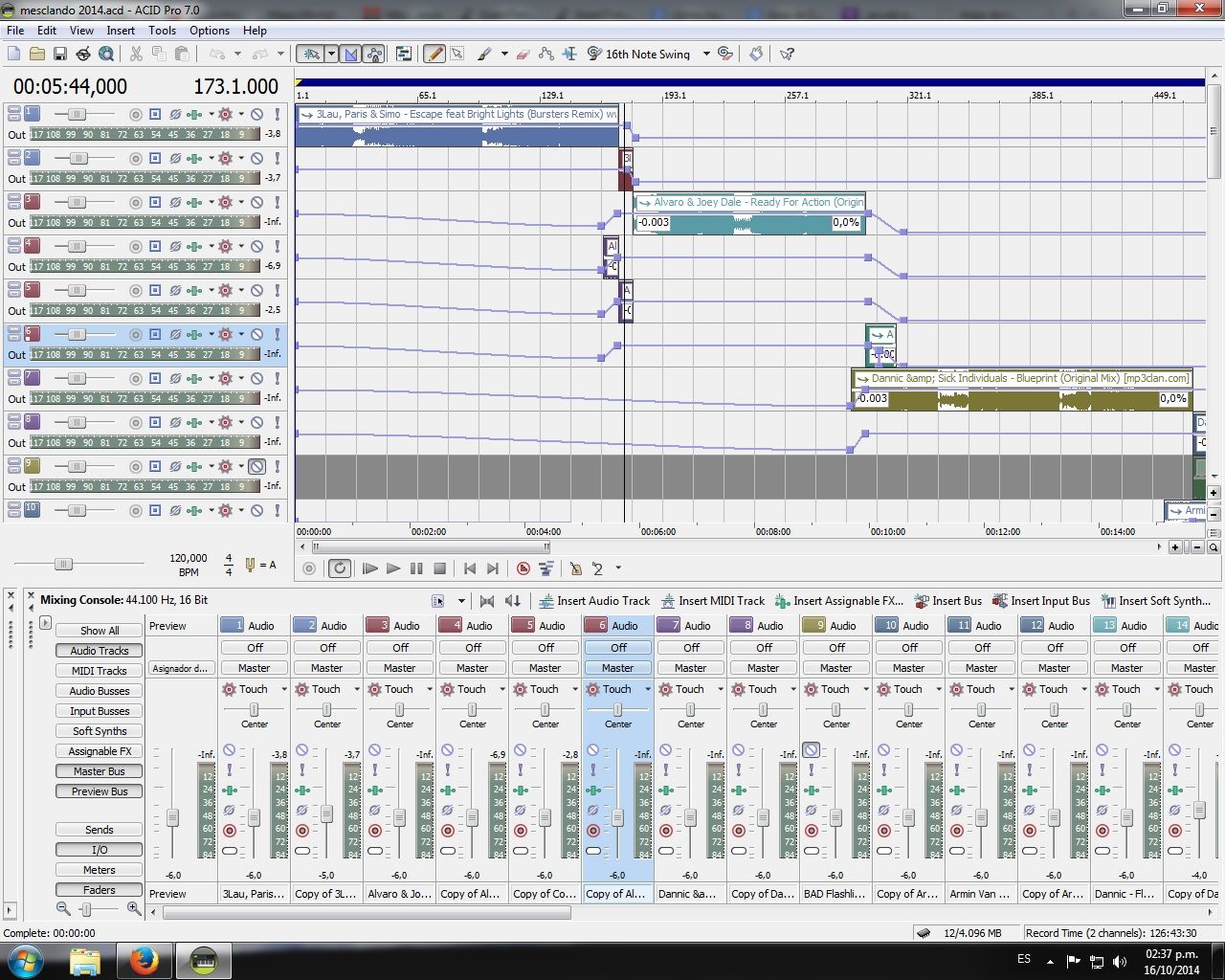
Task: Toggle the Faders view in mixing console
Action: [99, 890]
